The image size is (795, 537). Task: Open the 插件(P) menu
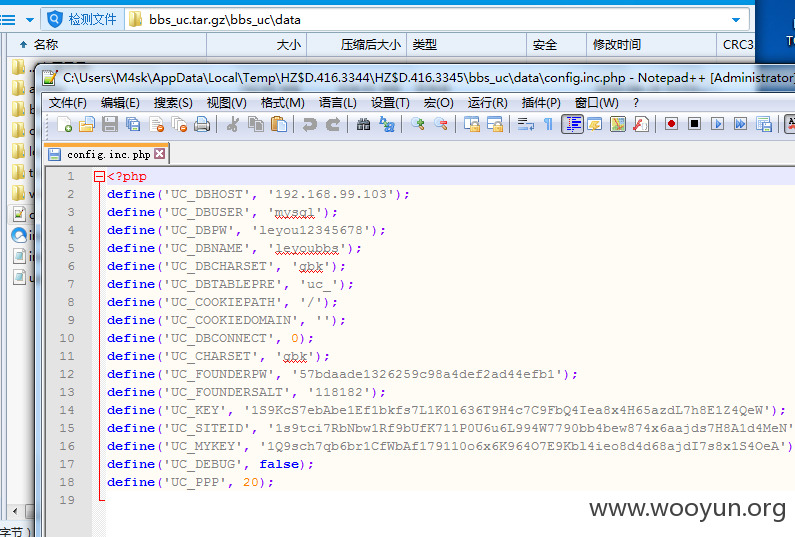(541, 103)
